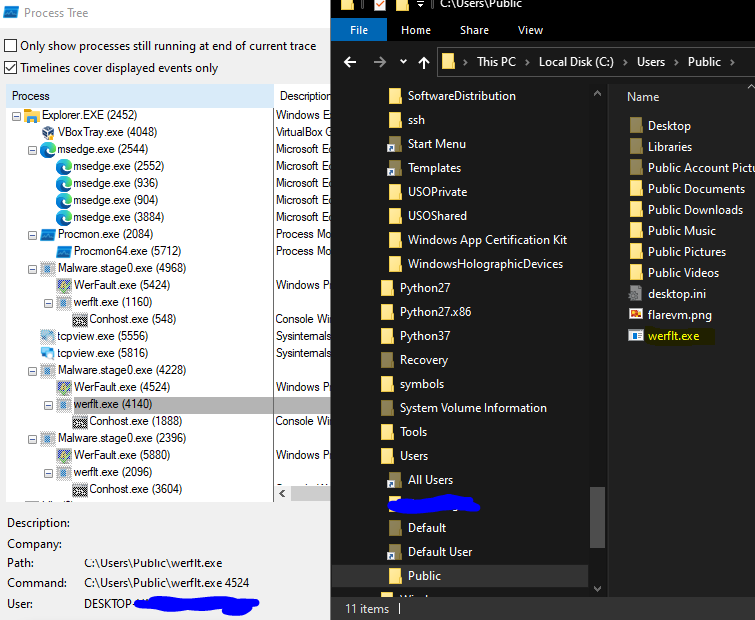This screenshot has width=755, height=620.
Task: Click 'This PC' in the address bar
Action: pyautogui.click(x=496, y=62)
